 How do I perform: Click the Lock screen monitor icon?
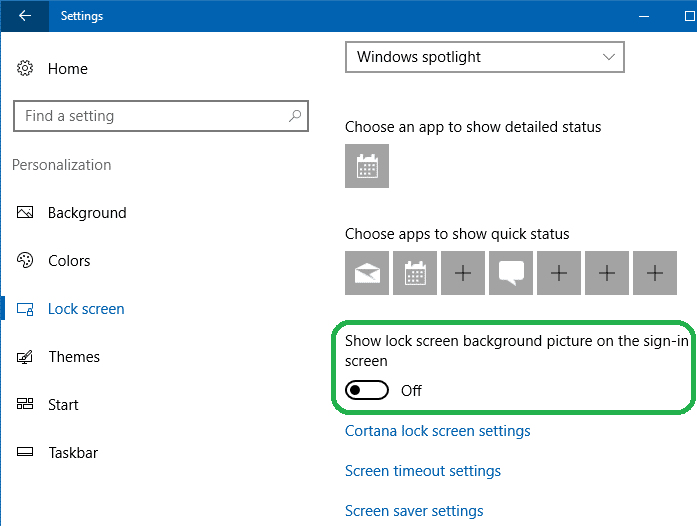(25, 309)
